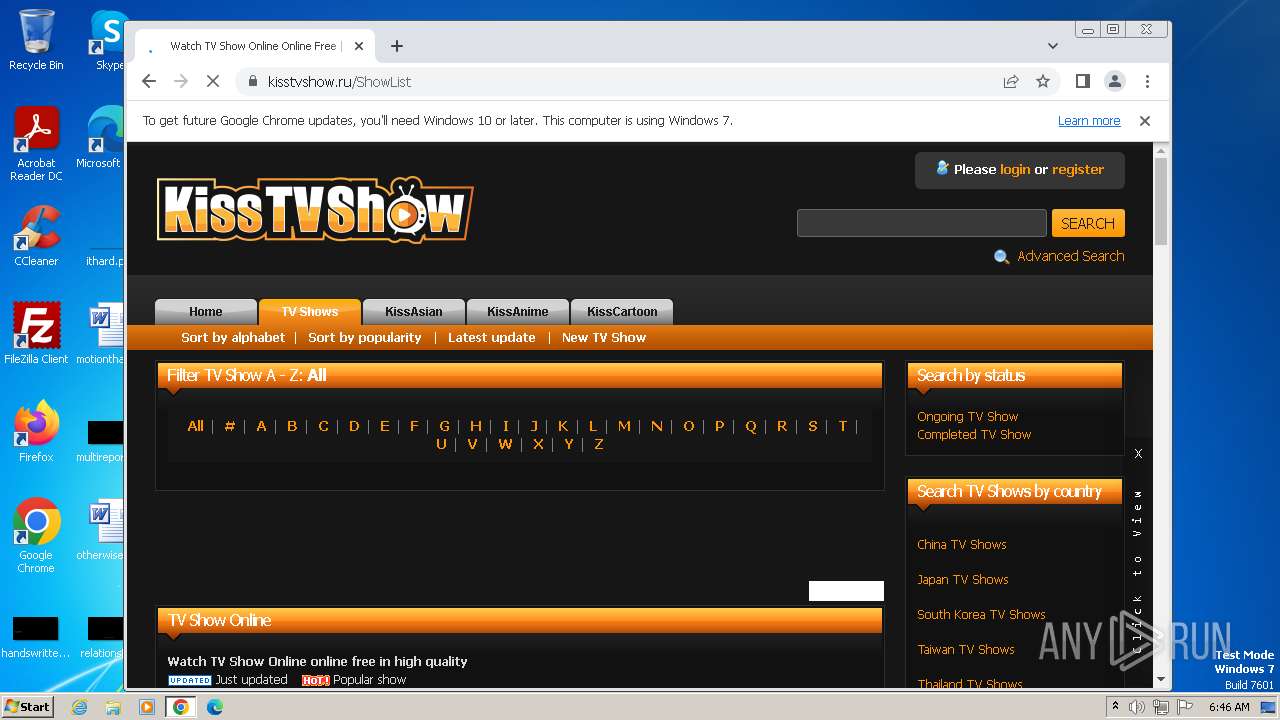
Task: Expand the tab search chevron
Action: 1053,46
